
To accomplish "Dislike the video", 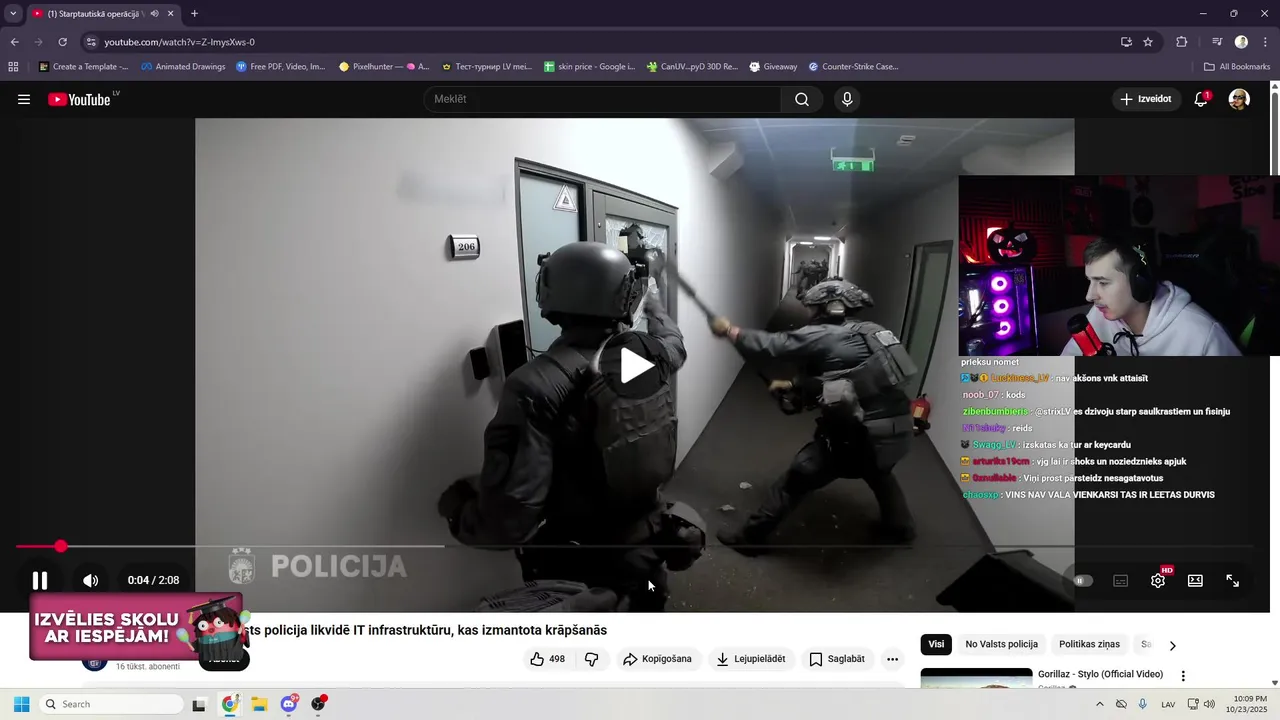I will 591,659.
